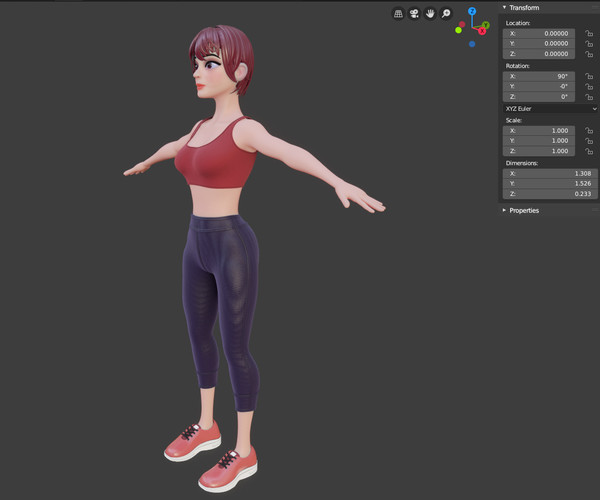Image resolution: width=600 pixels, height=500 pixels.
Task: Click the Scale X field
Action: (x=539, y=131)
